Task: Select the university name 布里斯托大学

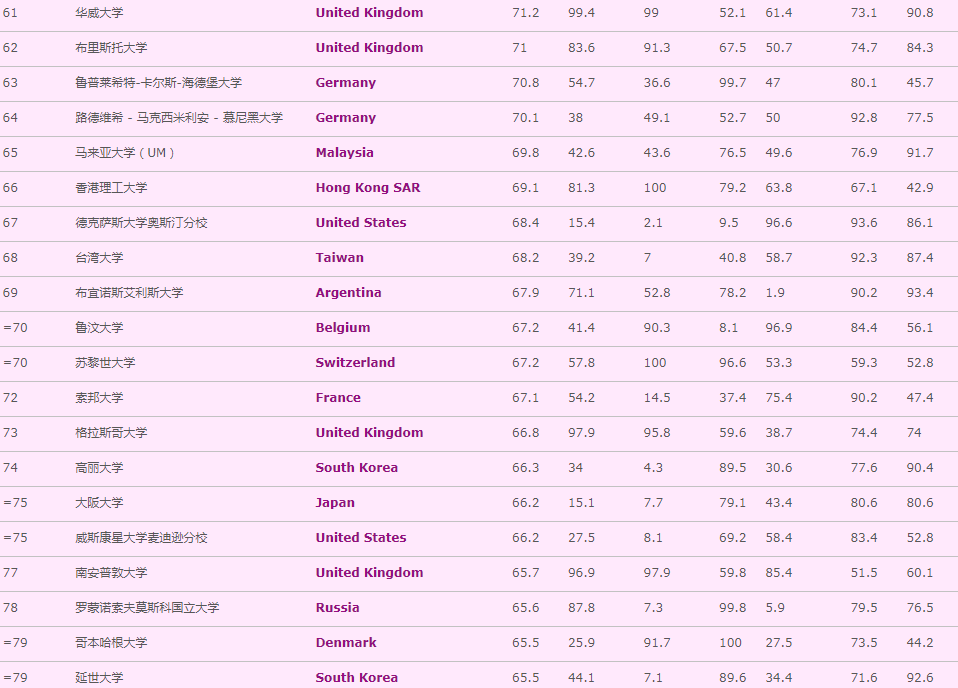Action: [111, 48]
